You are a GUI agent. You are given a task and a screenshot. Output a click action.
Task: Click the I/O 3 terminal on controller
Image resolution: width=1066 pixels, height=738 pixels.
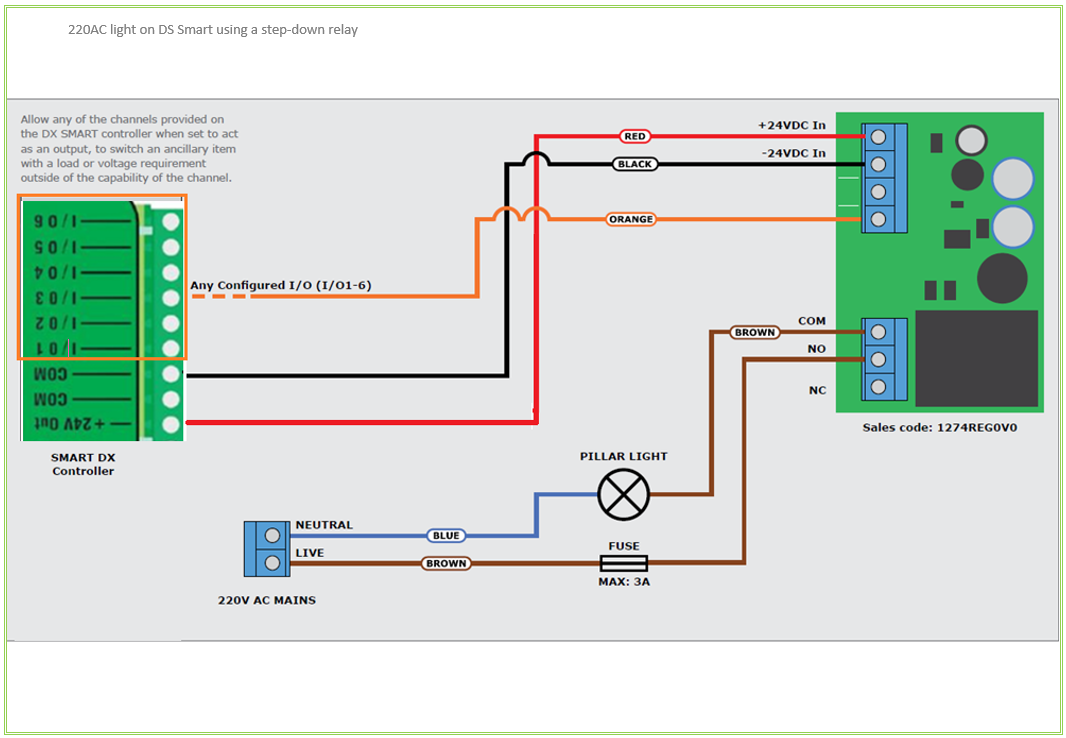pos(171,298)
